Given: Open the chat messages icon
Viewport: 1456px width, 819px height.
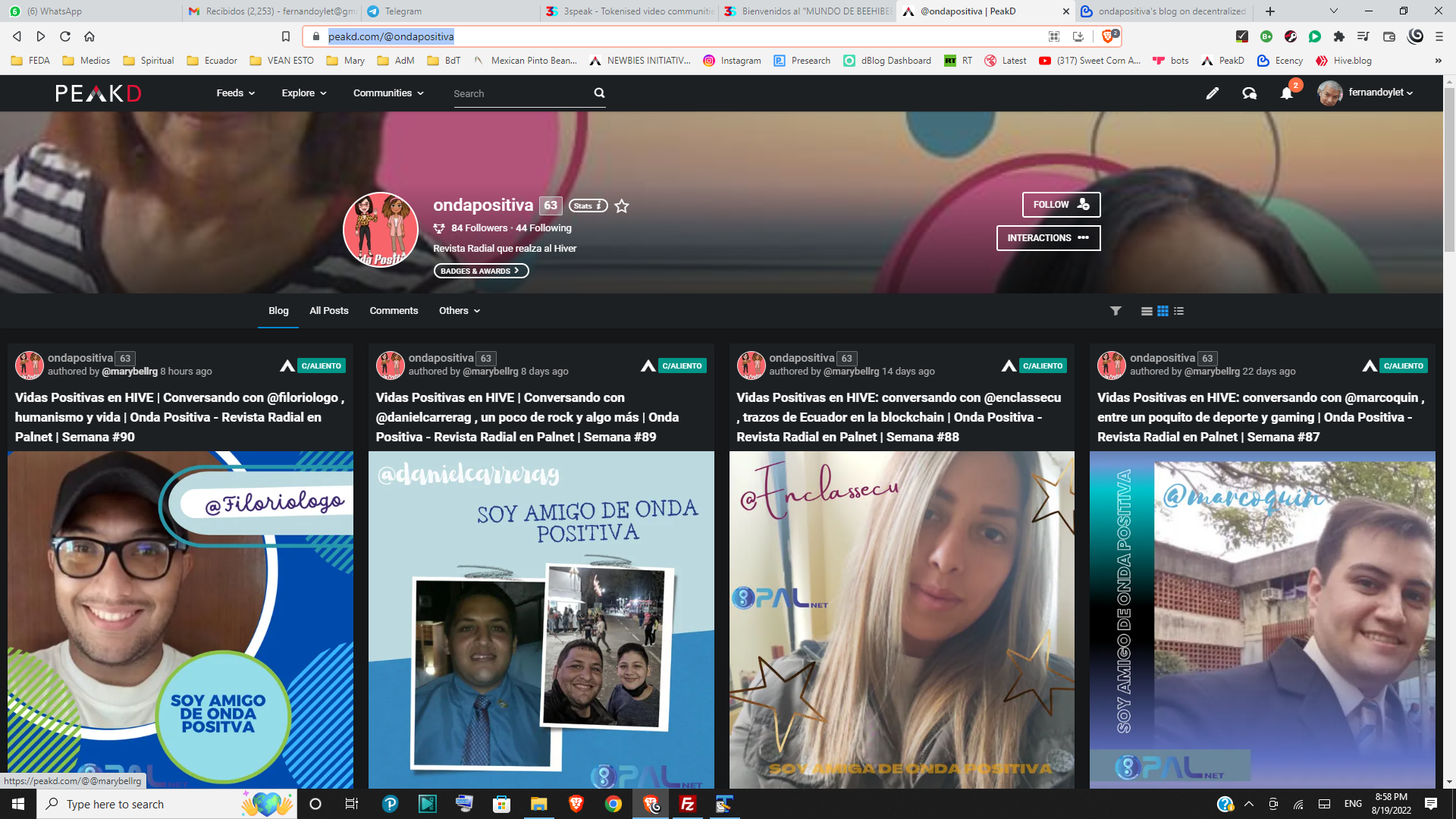Looking at the screenshot, I should pyautogui.click(x=1249, y=93).
